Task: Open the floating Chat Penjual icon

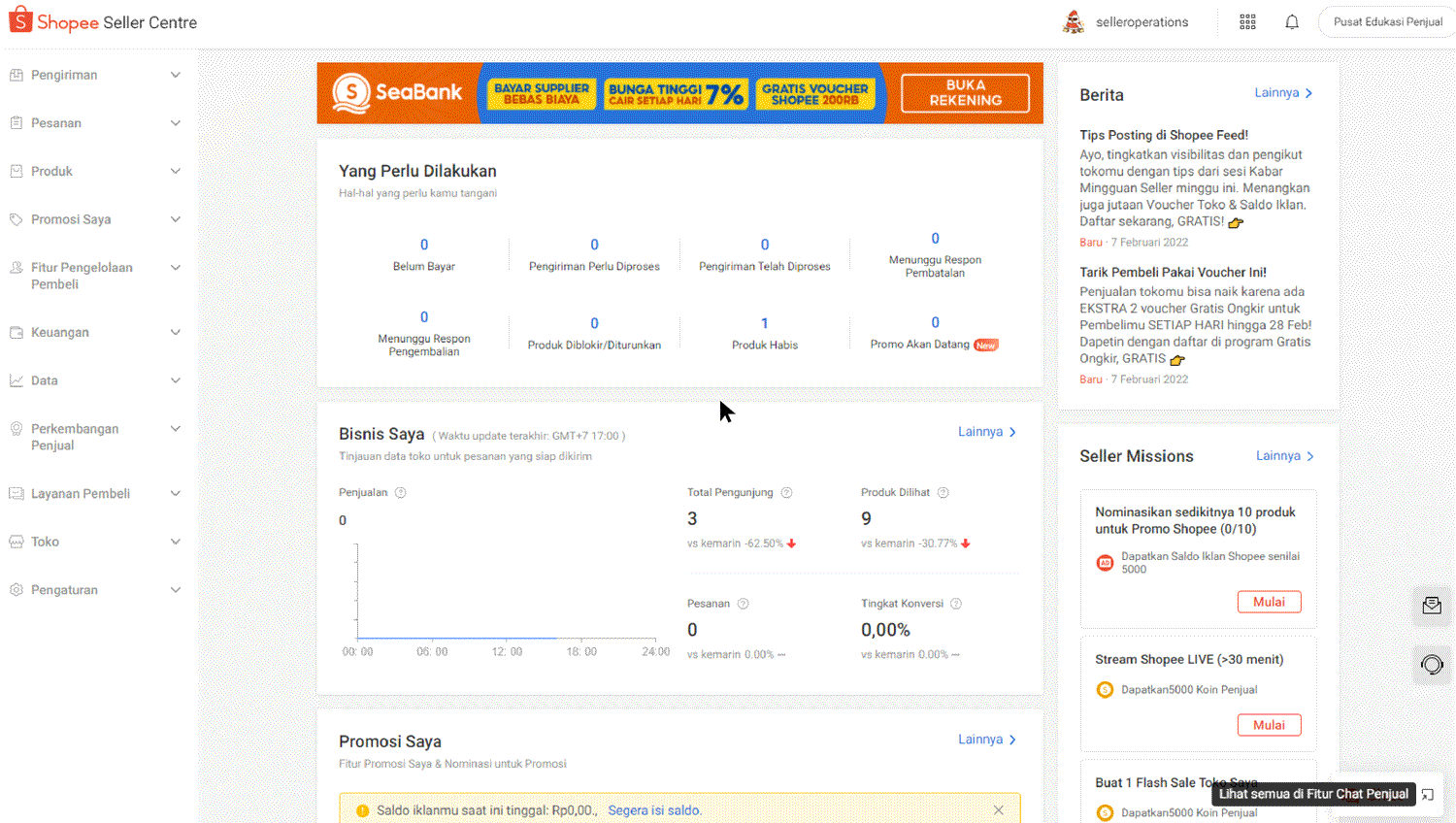Action: [1432, 605]
